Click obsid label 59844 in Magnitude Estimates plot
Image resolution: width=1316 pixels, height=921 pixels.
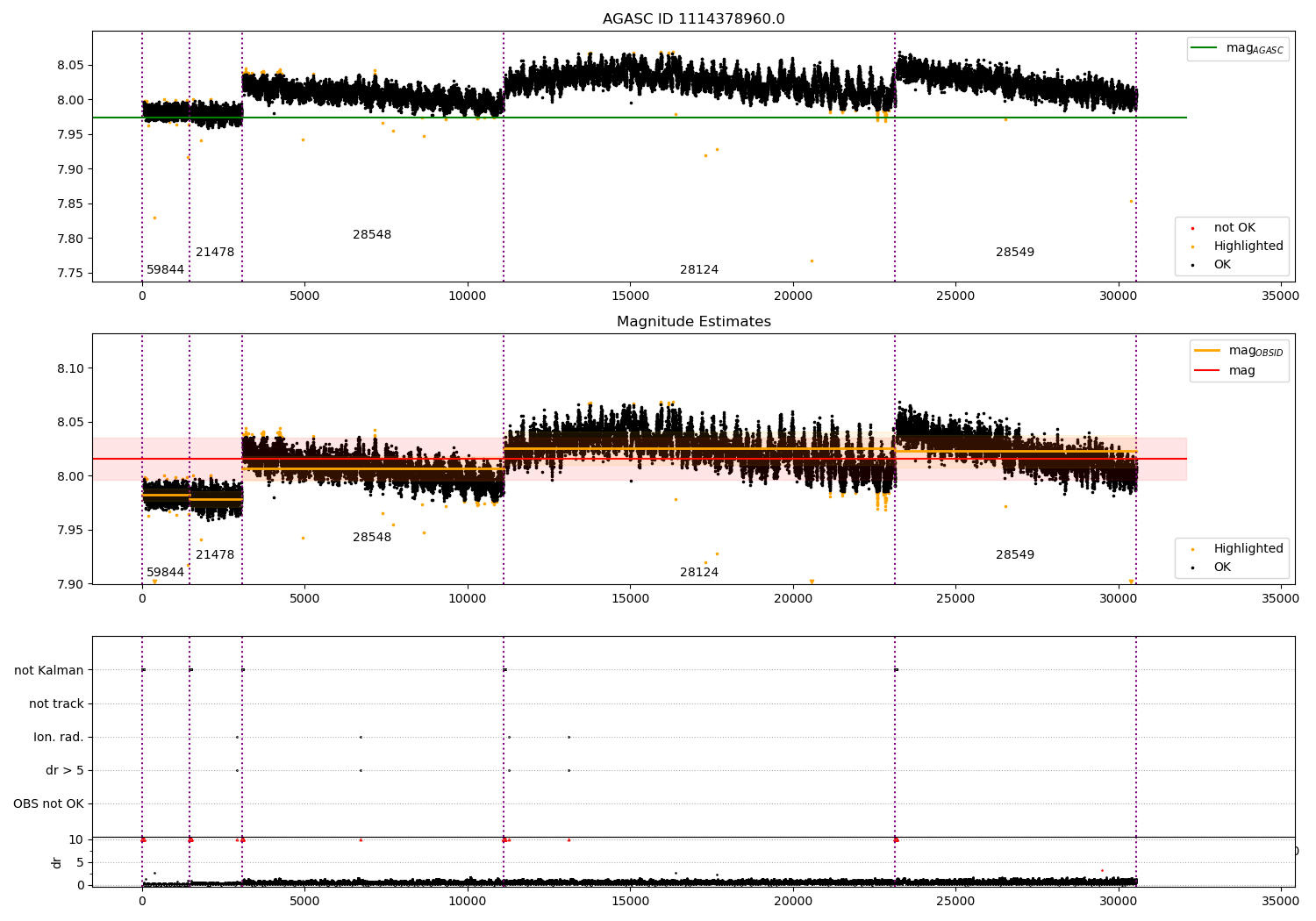click(165, 573)
